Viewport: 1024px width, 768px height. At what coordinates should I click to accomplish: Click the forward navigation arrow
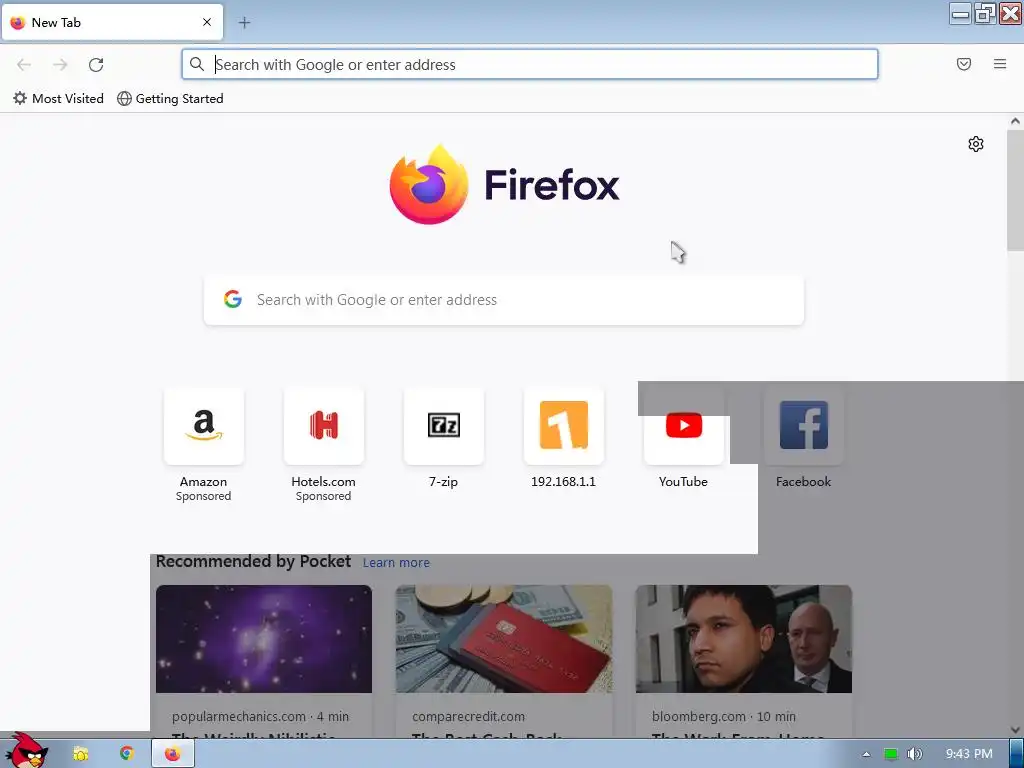click(60, 65)
